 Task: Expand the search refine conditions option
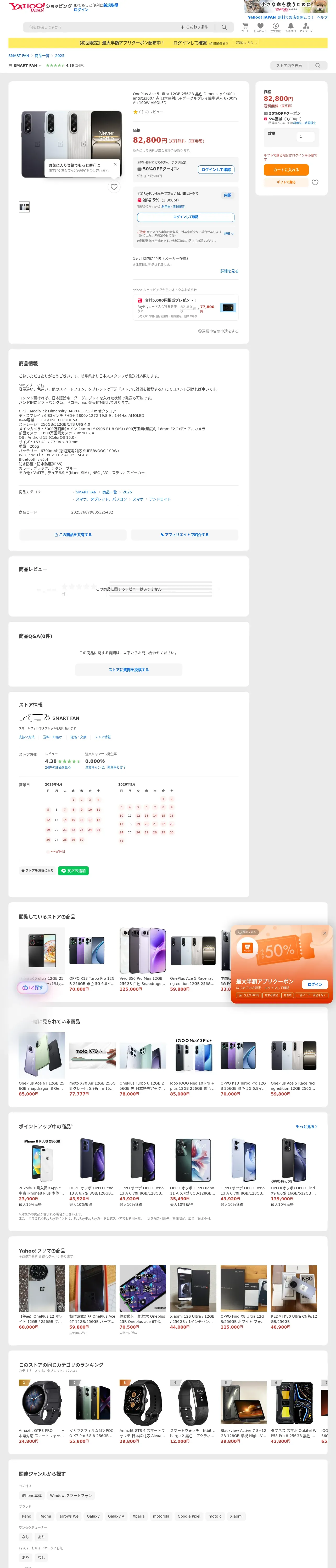pyautogui.click(x=194, y=27)
